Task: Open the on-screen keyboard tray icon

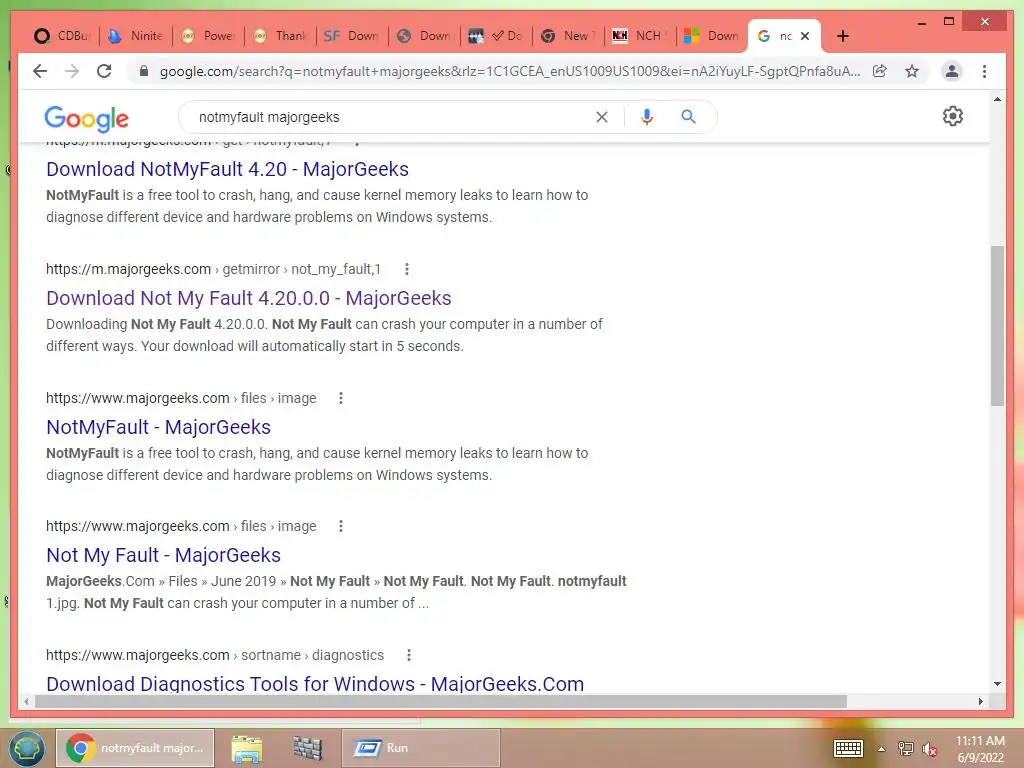Action: tap(848, 748)
